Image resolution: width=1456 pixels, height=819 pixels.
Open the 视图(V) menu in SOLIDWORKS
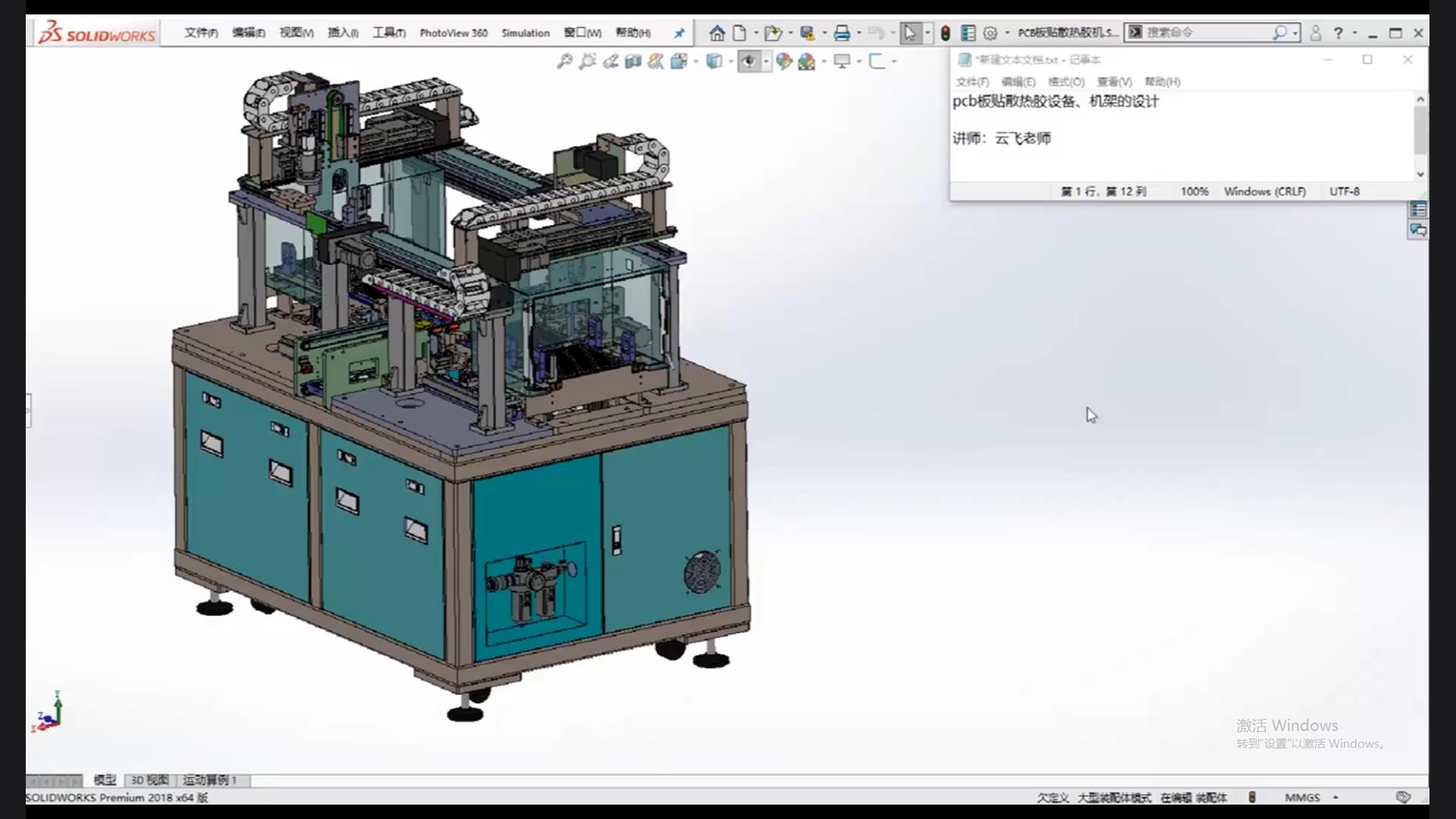(x=297, y=33)
